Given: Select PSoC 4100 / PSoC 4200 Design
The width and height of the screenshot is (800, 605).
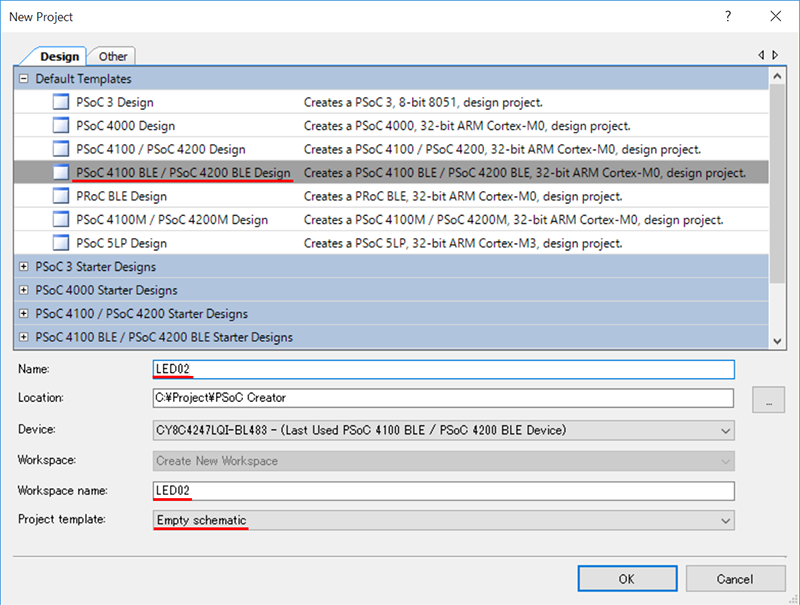Looking at the screenshot, I should 391,149.
